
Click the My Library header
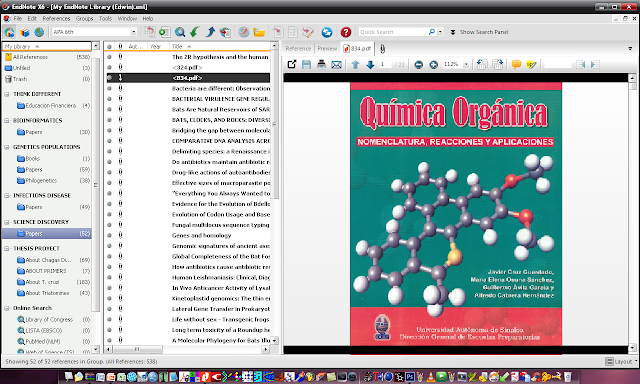pyautogui.click(x=47, y=47)
